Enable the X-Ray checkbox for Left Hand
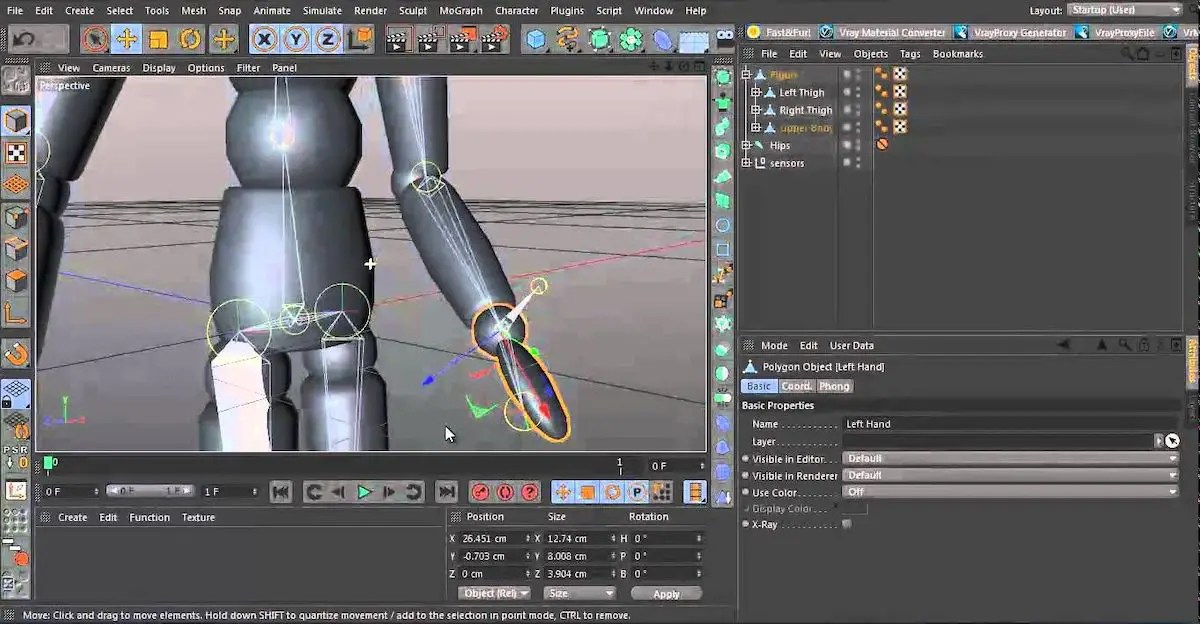Image resolution: width=1200 pixels, height=624 pixels. (845, 524)
